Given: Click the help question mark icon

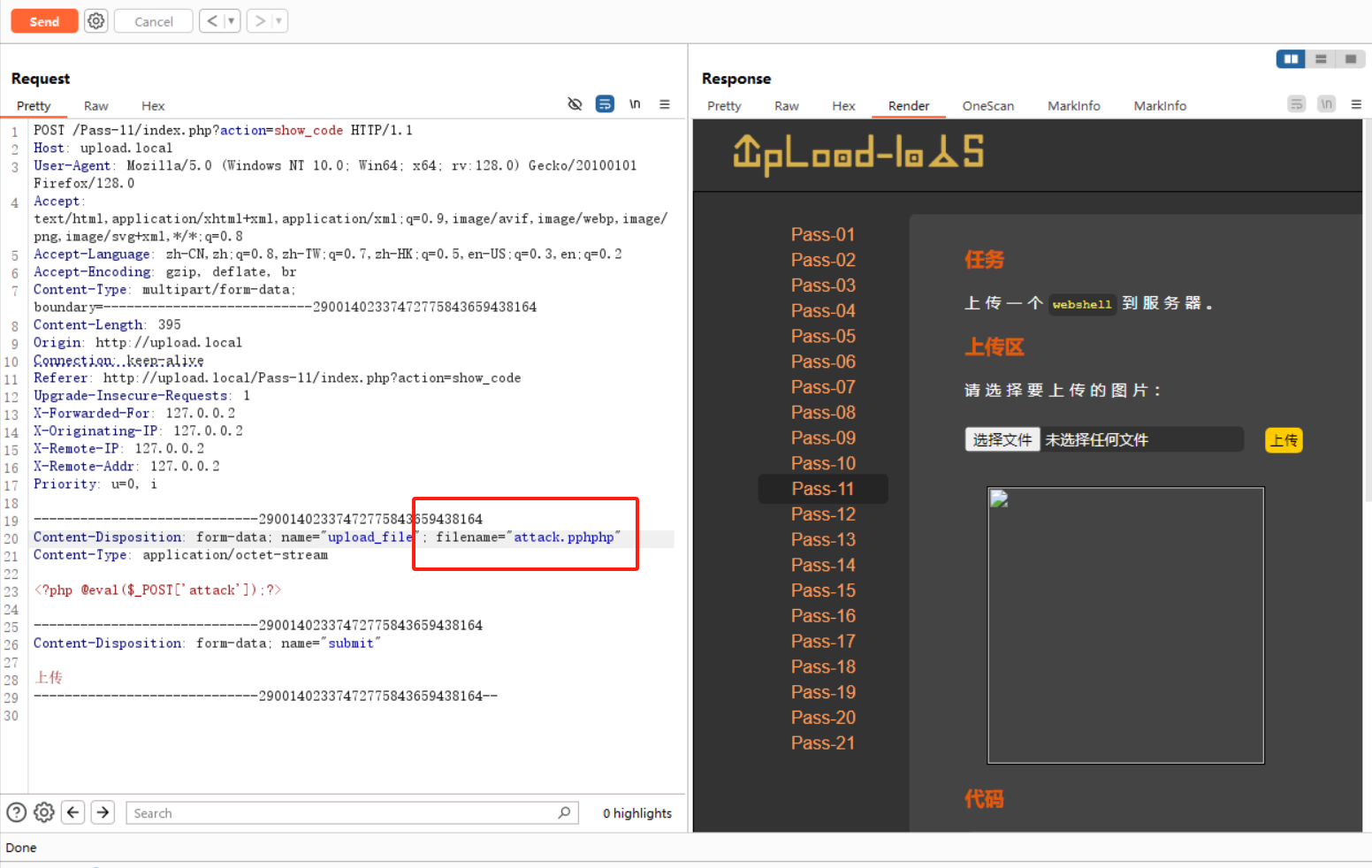Looking at the screenshot, I should [x=16, y=812].
